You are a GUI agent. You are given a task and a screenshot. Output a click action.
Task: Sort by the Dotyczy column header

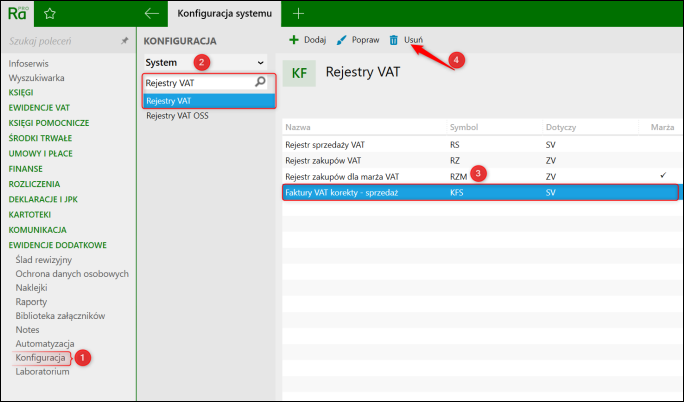561,127
